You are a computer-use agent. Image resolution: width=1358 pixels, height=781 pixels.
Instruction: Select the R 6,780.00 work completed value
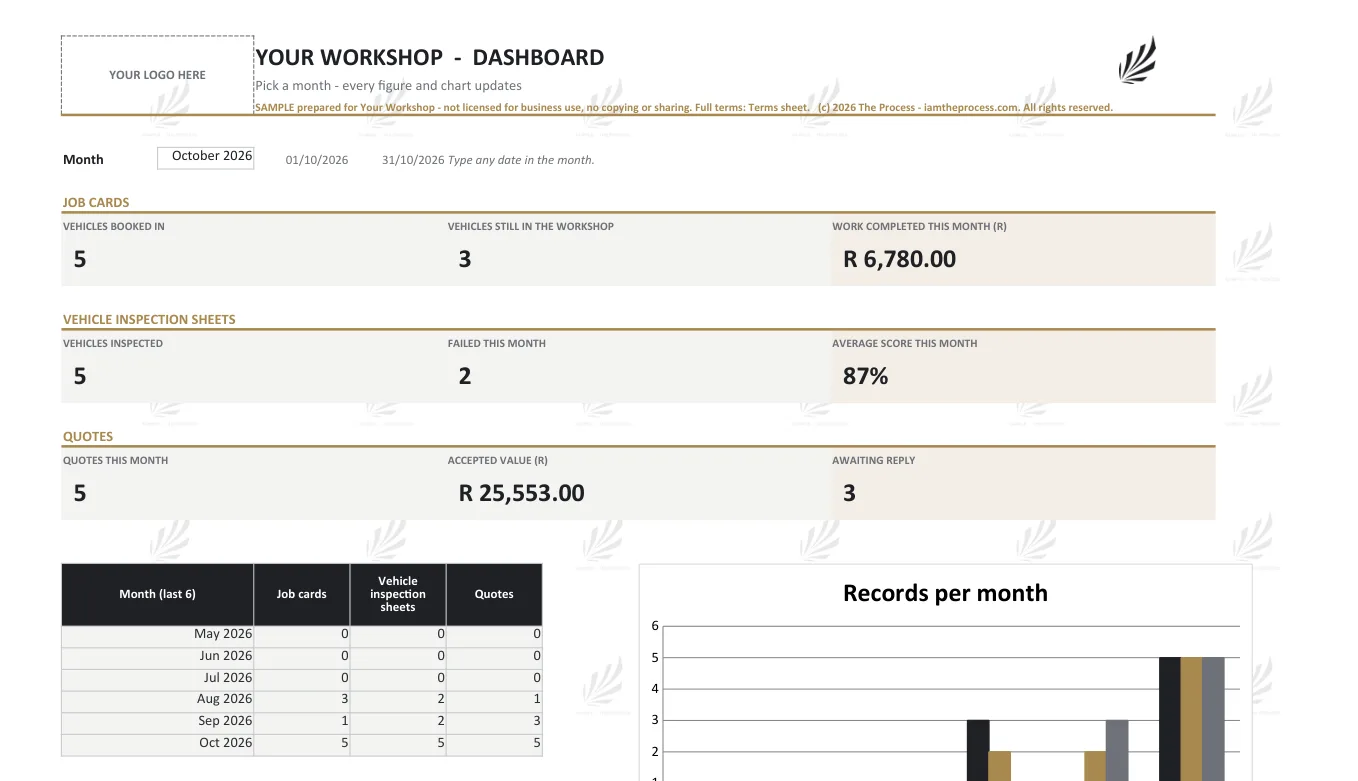pyautogui.click(x=900, y=259)
